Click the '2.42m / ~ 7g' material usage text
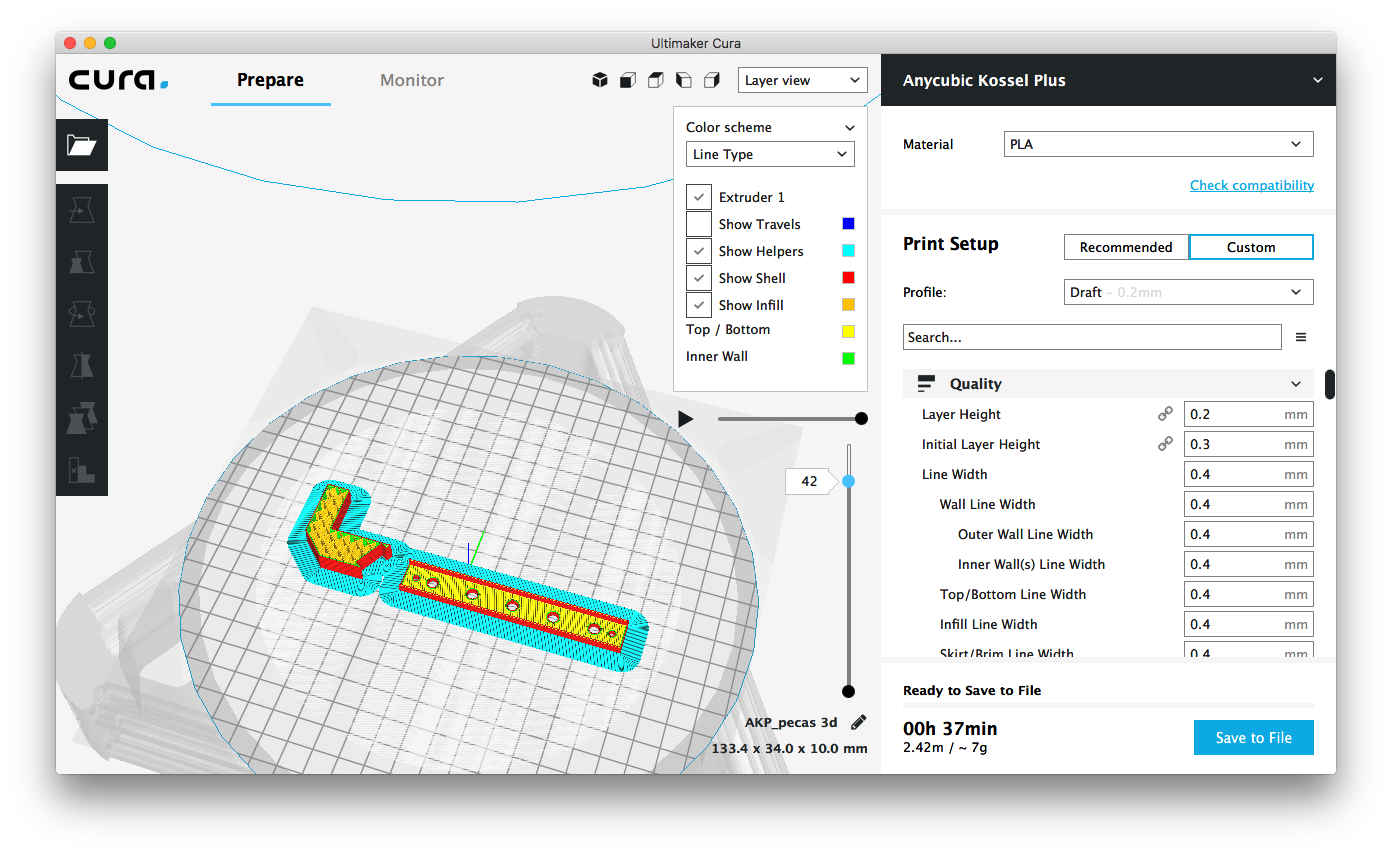The image size is (1392, 854). 943,748
